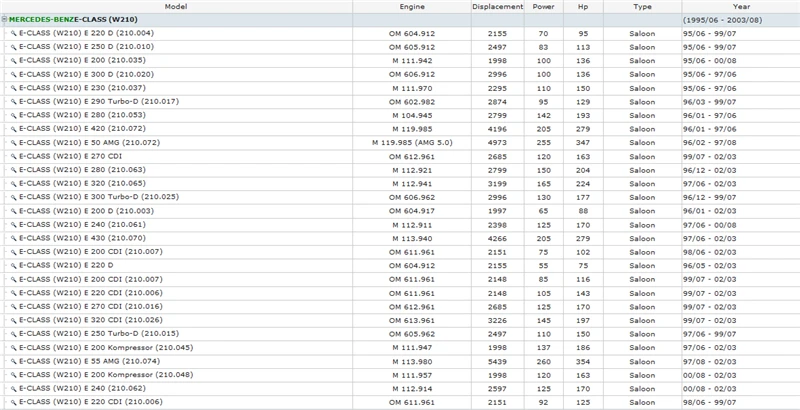The height and width of the screenshot is (410, 800).
Task: Collapse the MERCEDES-BENZ E-CLASS (W210) group
Action: [4, 19]
